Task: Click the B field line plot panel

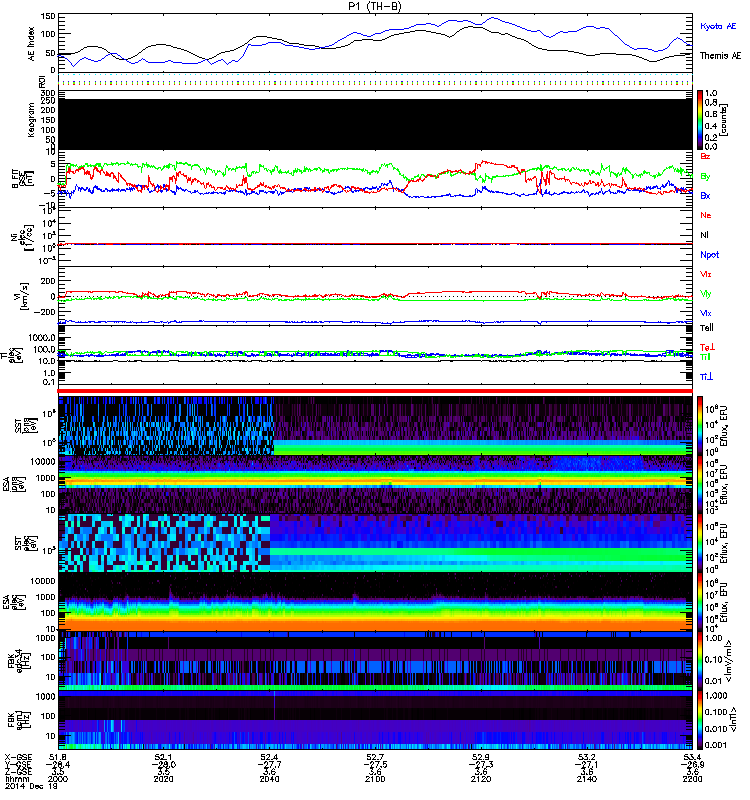Action: (376, 179)
